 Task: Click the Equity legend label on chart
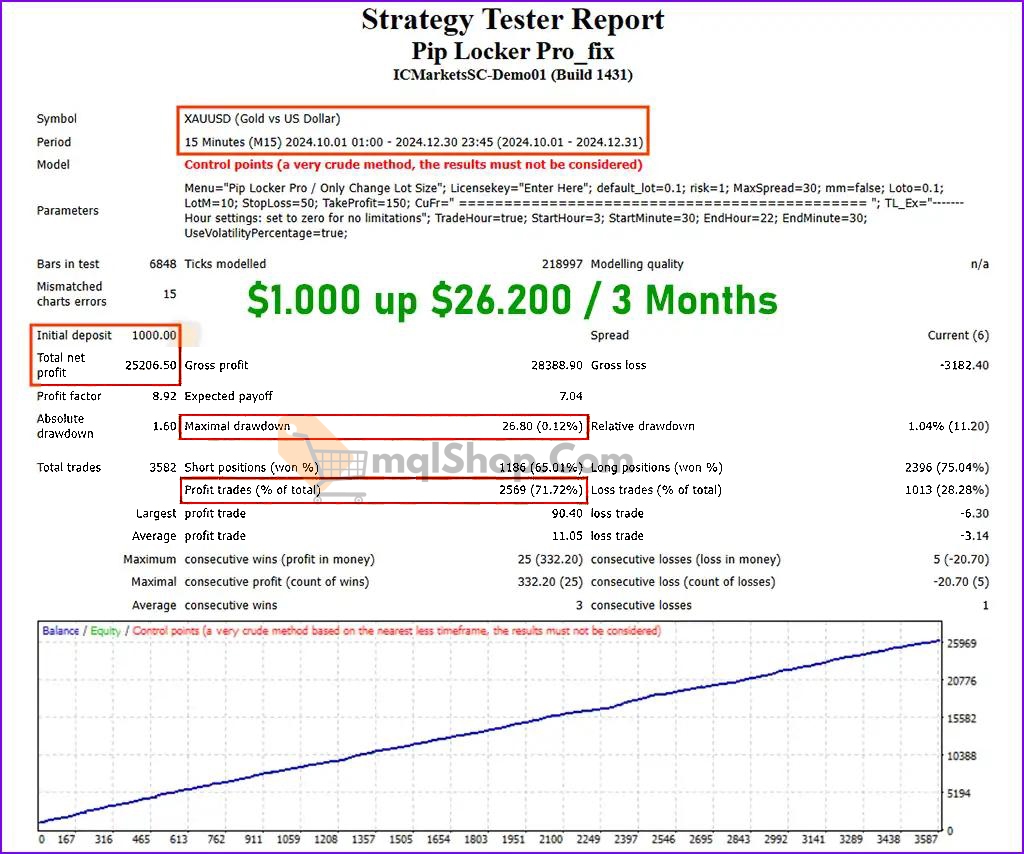(105, 631)
